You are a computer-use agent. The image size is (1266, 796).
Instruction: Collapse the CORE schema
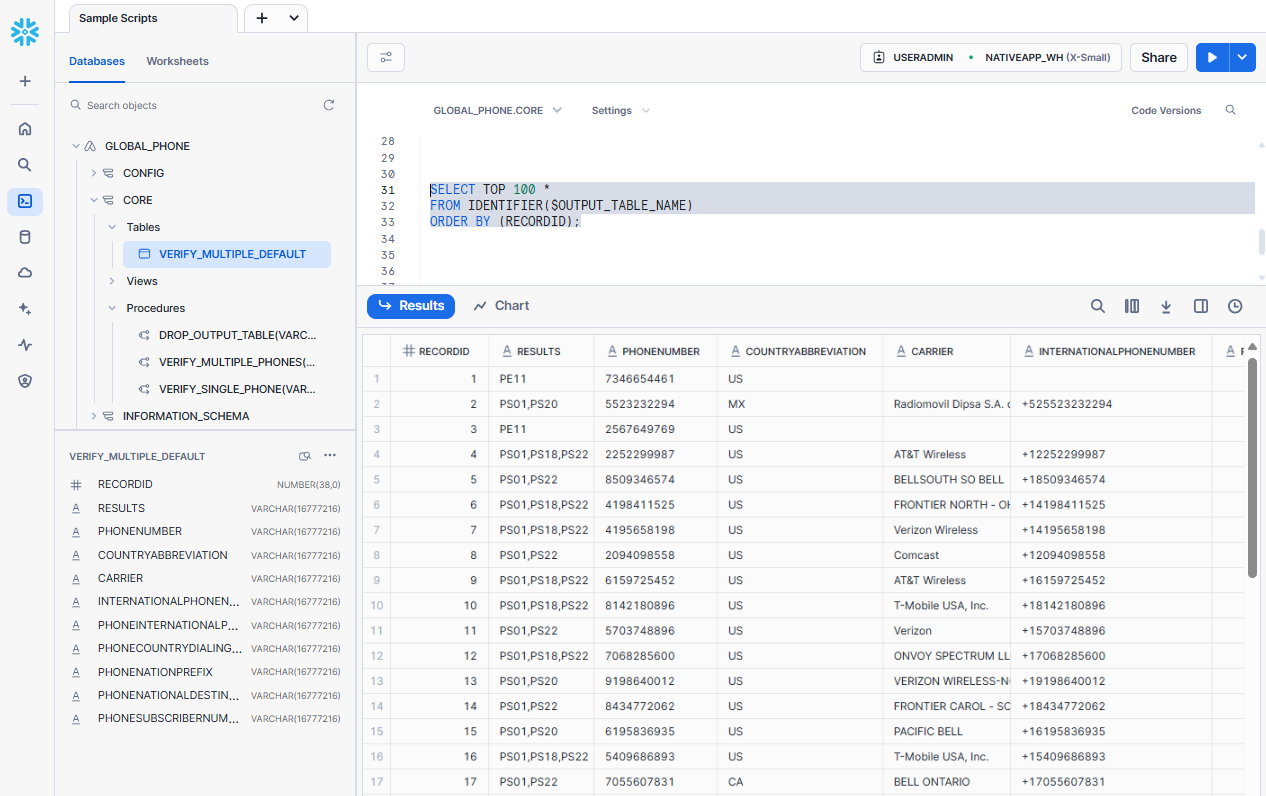pos(93,200)
